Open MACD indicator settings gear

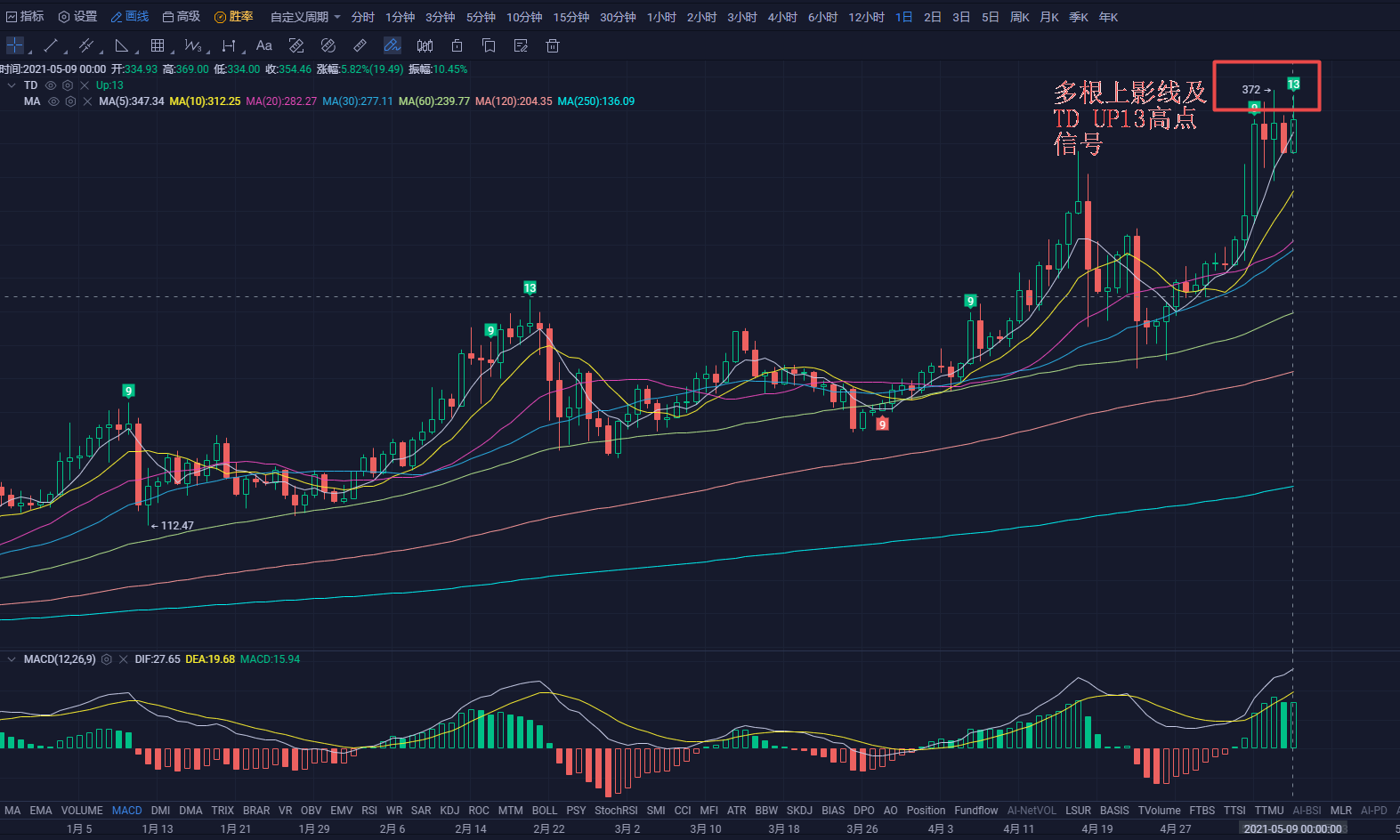[x=107, y=659]
